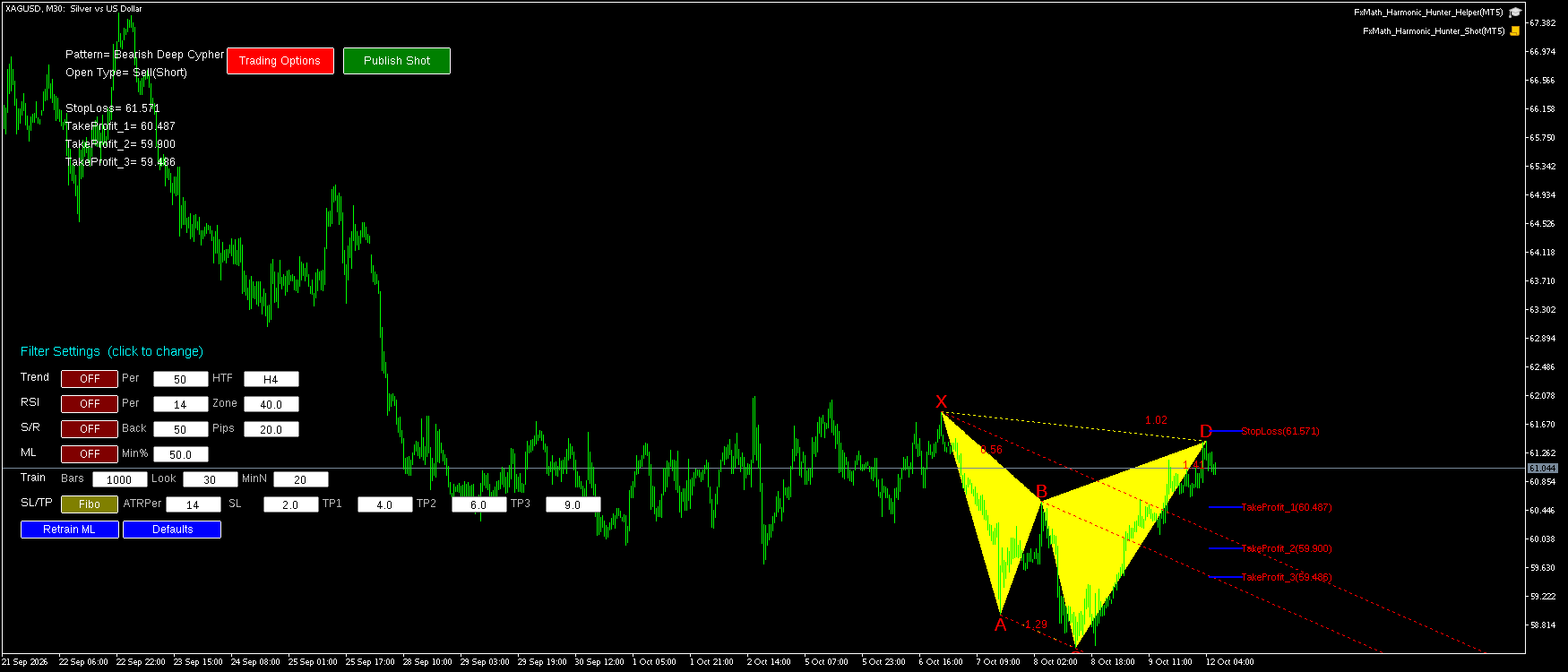The height and width of the screenshot is (672, 1568).
Task: Click the pattern point X label
Action: click(941, 401)
